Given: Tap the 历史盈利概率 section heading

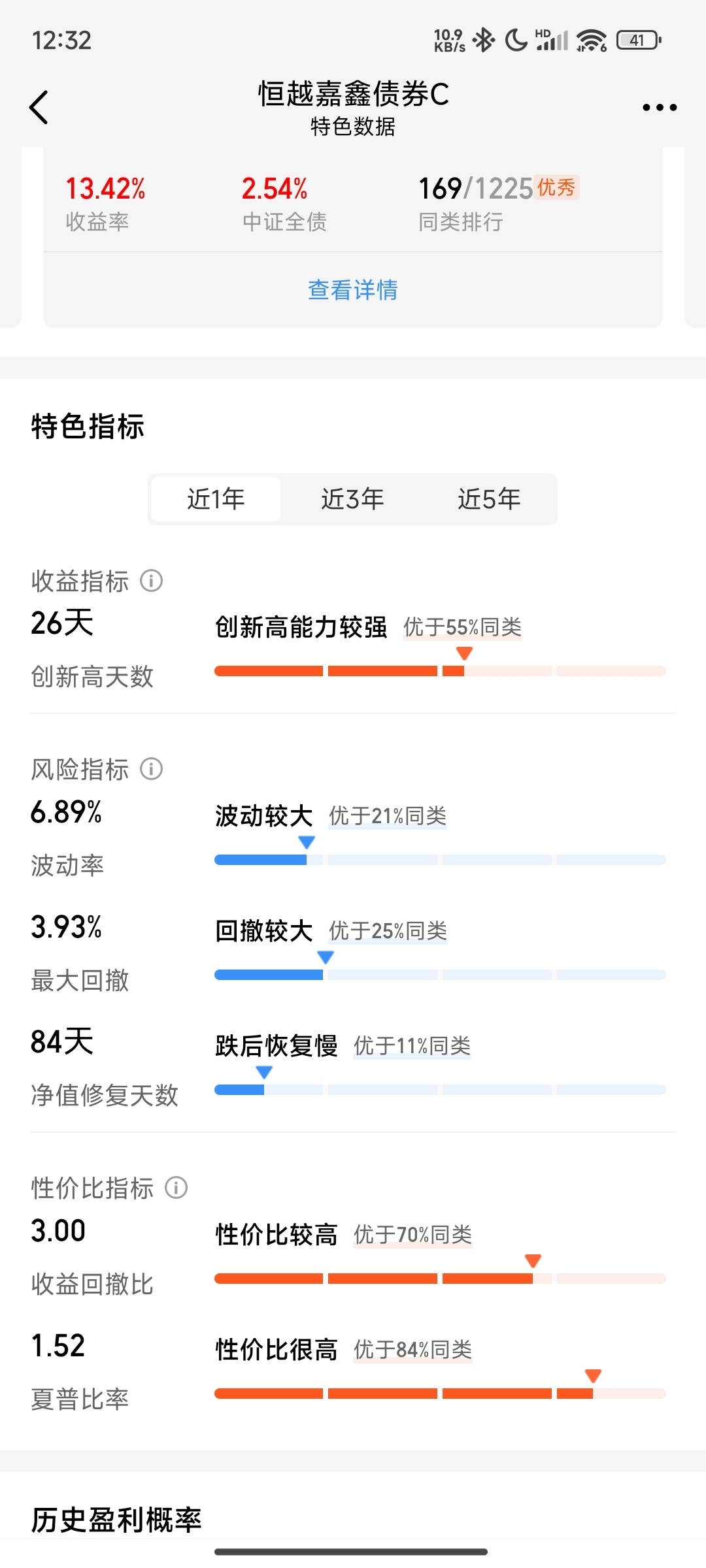Looking at the screenshot, I should tap(116, 1520).
